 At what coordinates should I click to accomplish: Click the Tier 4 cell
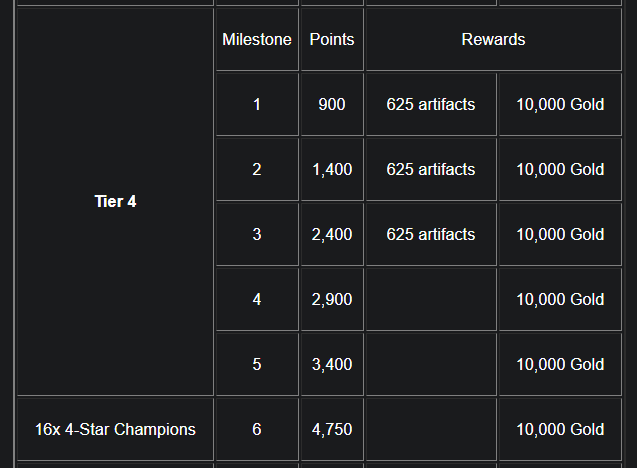click(115, 202)
